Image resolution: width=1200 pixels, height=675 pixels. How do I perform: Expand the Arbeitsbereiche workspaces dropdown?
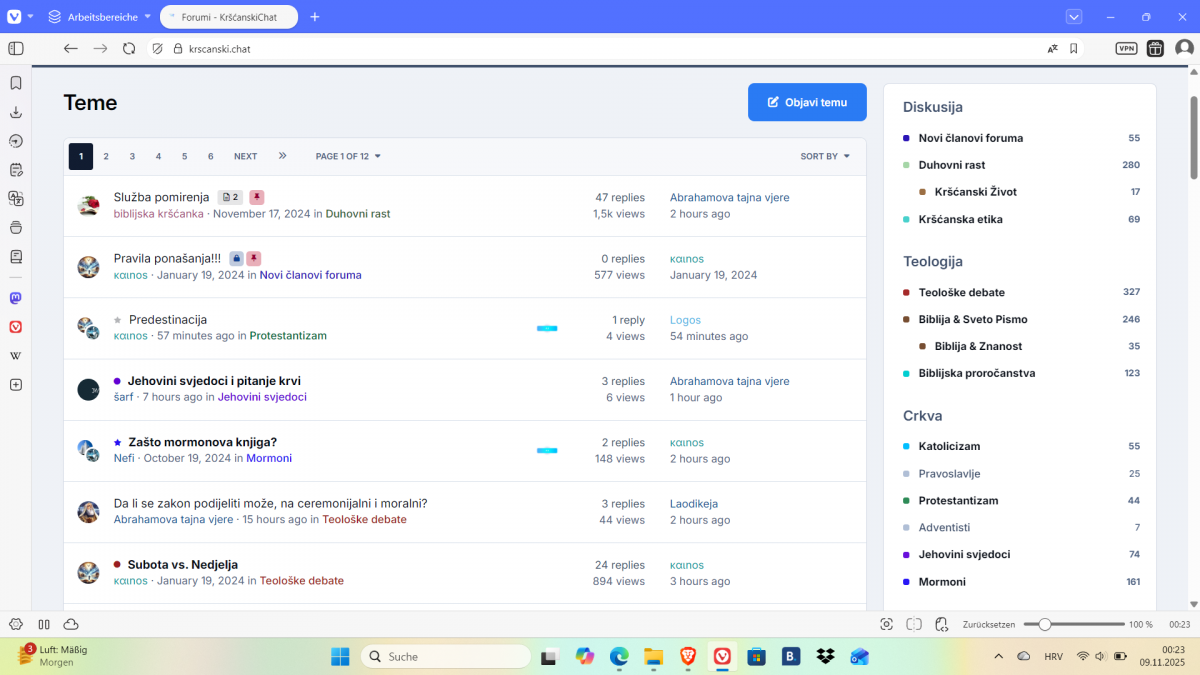click(x=99, y=17)
